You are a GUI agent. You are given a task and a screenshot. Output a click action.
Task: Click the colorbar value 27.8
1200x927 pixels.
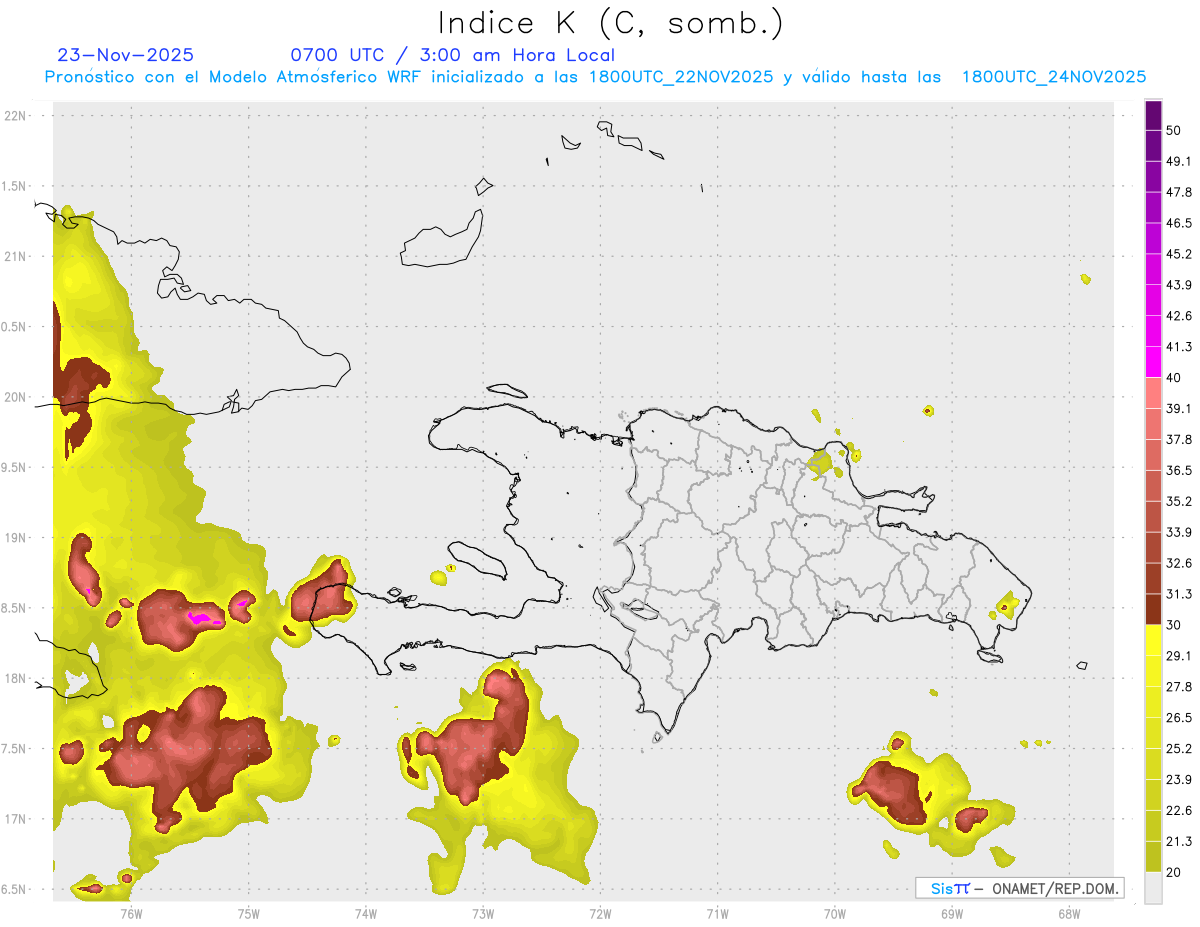coord(1180,687)
